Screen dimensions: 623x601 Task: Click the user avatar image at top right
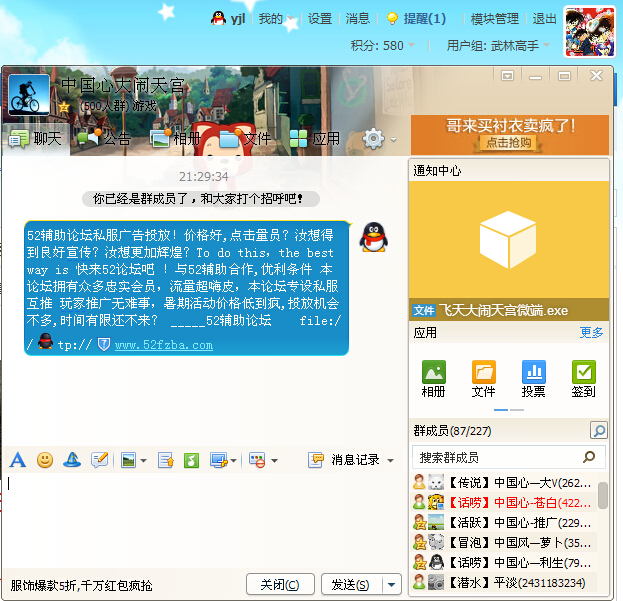pyautogui.click(x=589, y=33)
